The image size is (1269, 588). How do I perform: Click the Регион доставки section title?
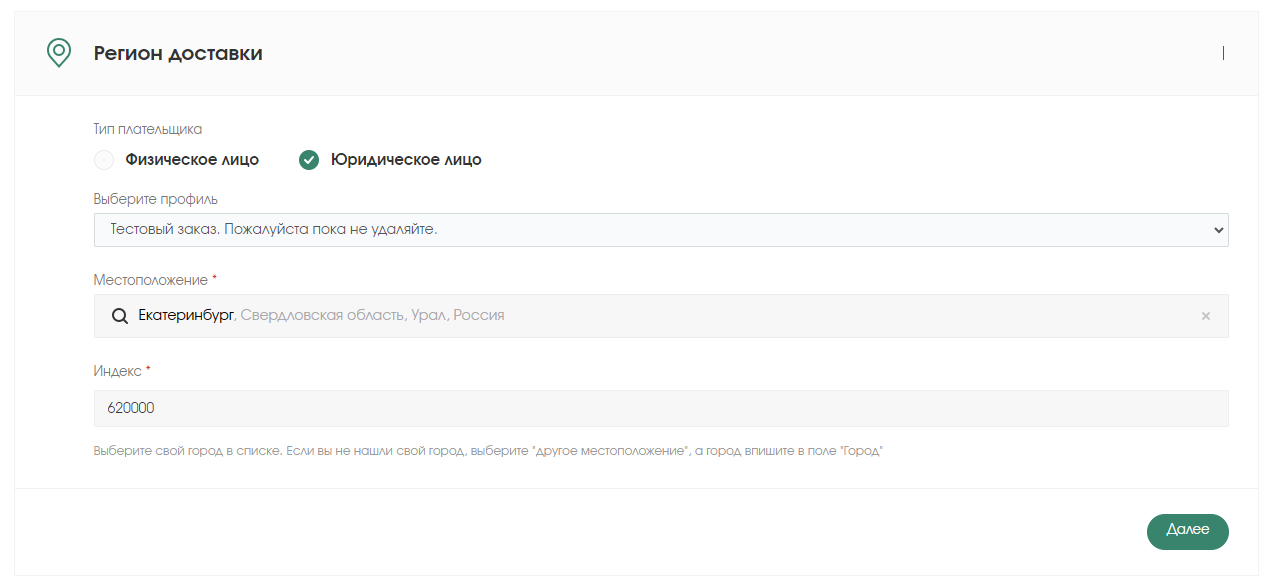178,54
